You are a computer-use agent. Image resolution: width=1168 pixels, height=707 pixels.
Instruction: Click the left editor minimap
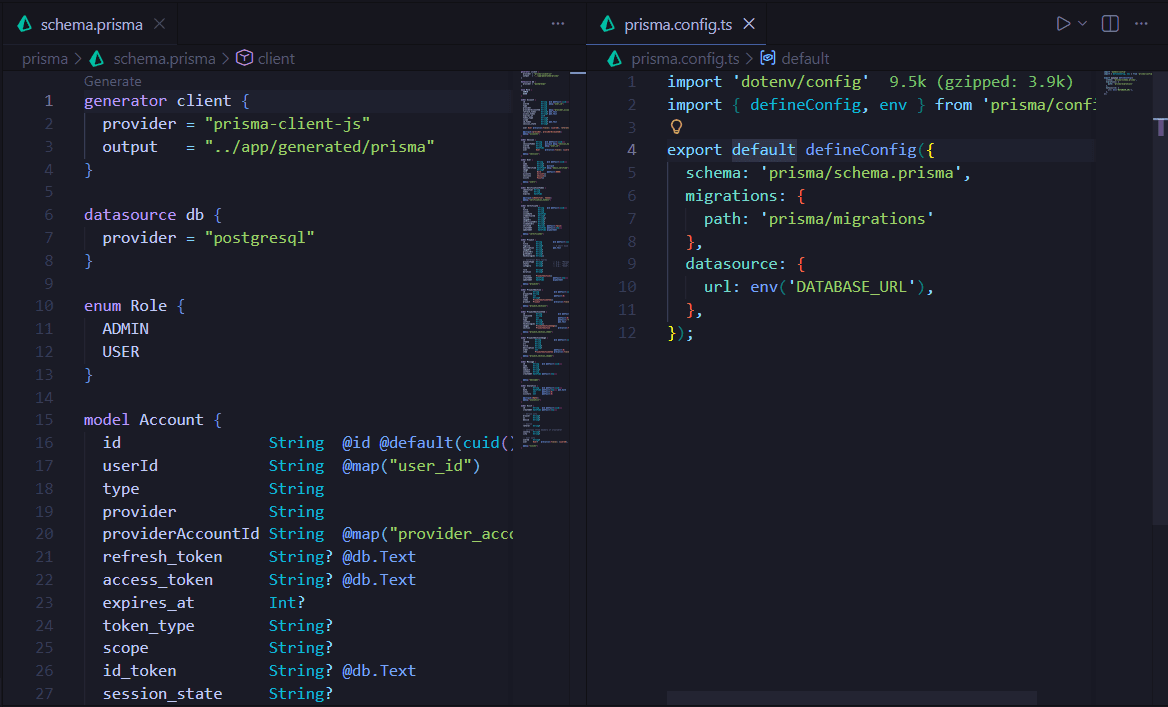[545, 250]
